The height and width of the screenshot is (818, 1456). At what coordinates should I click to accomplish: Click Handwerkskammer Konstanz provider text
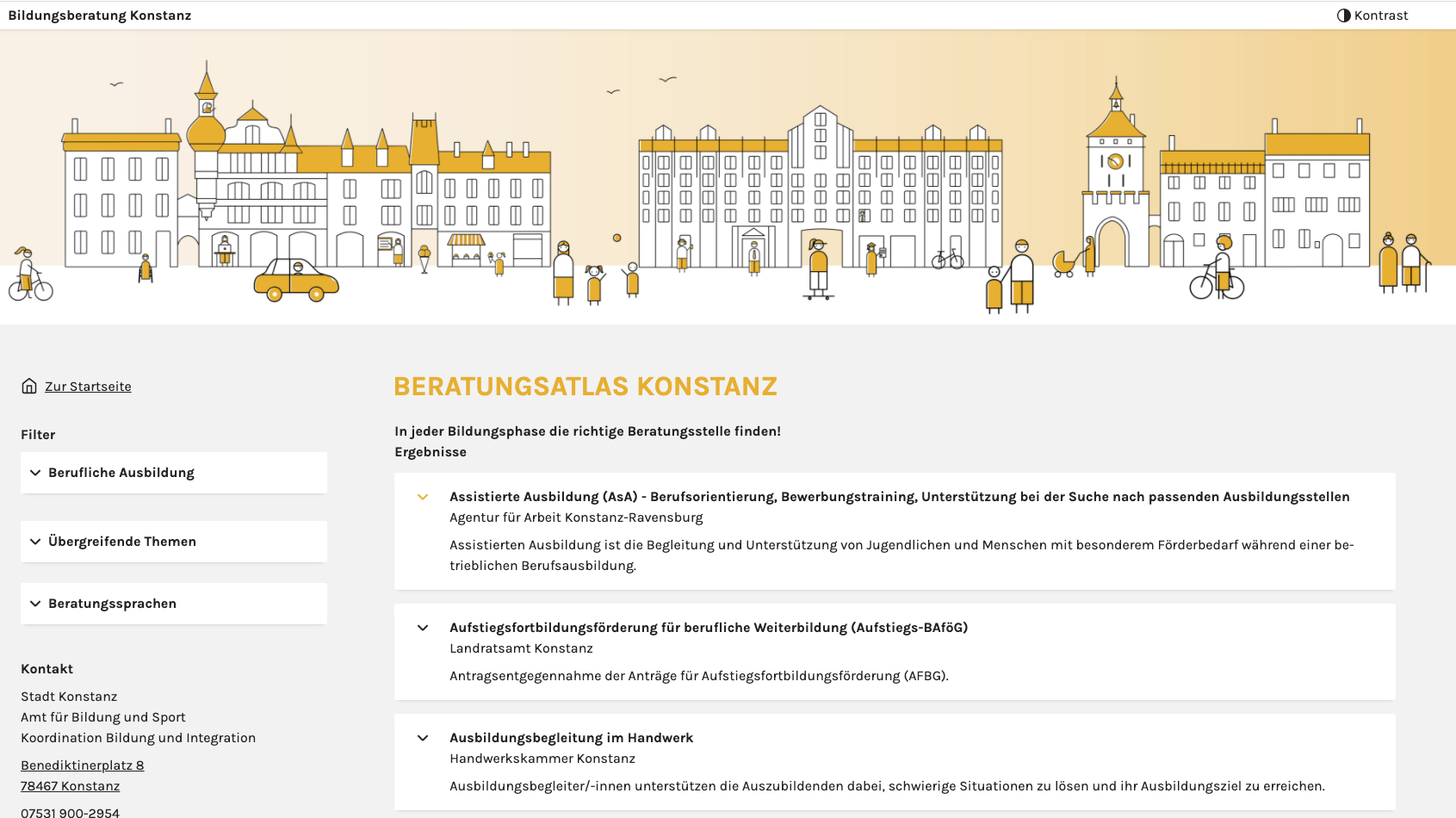[x=542, y=759]
